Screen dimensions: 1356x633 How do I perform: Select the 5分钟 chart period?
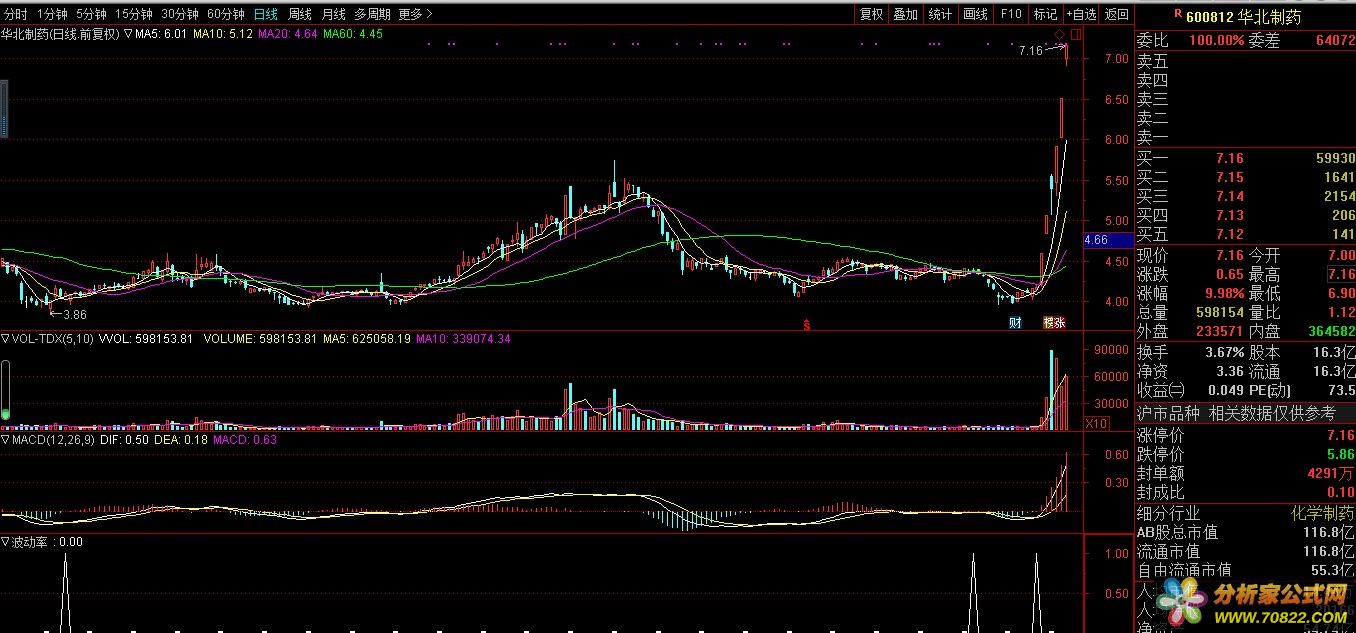coord(91,14)
